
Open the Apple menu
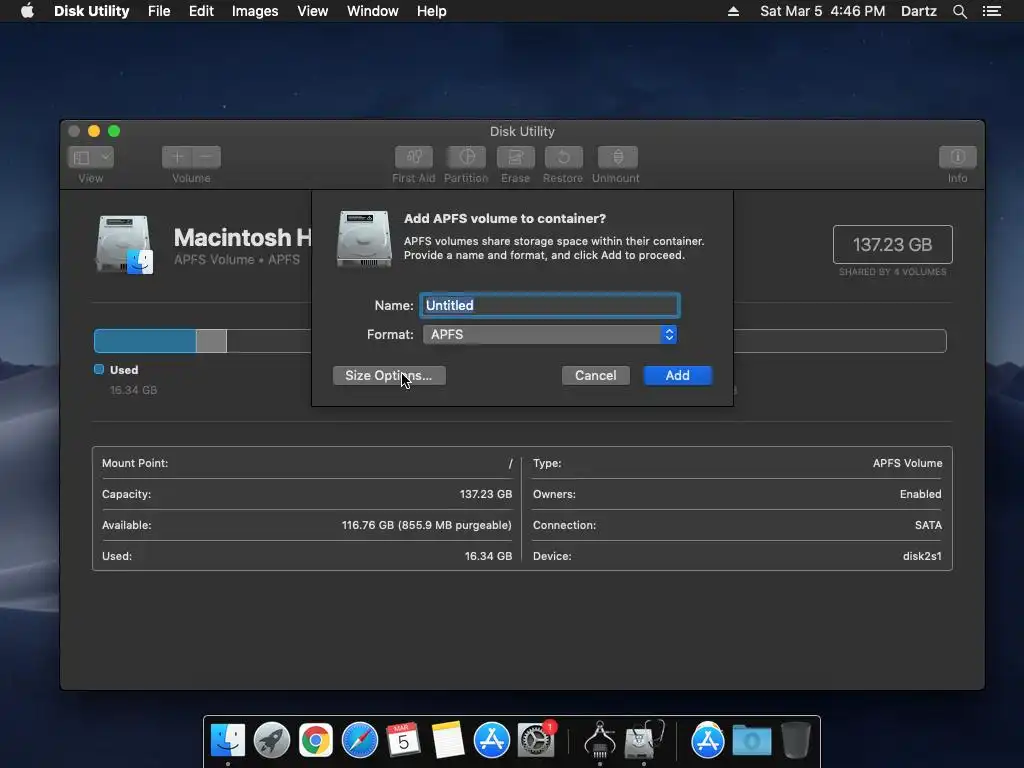[27, 11]
